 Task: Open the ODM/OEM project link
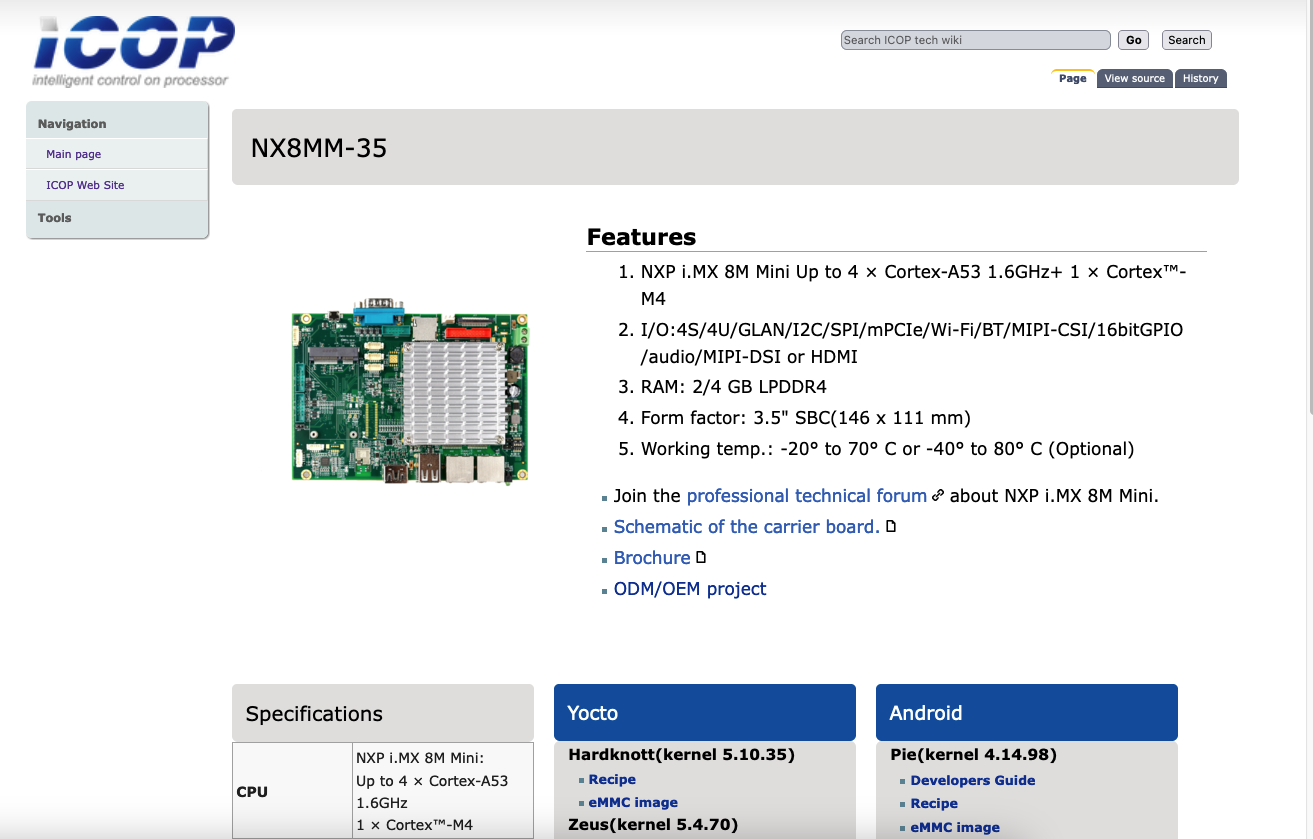coord(690,589)
